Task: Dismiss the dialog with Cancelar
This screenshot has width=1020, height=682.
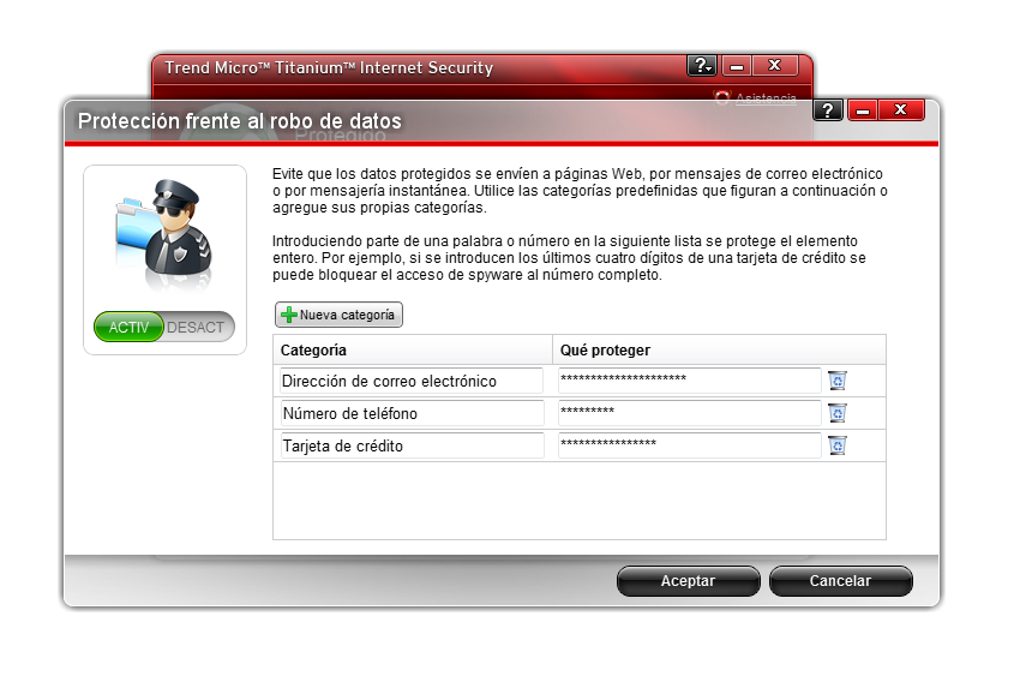Action: point(840,581)
